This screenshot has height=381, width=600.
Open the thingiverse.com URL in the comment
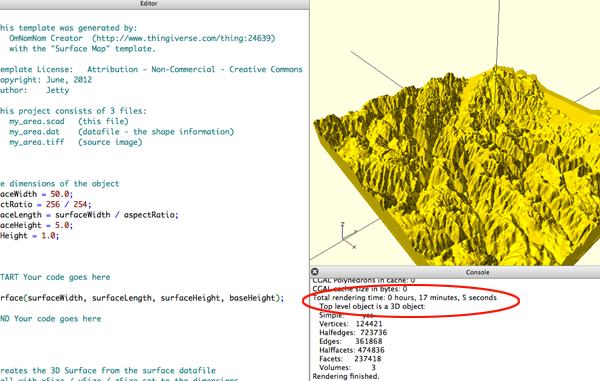(x=183, y=38)
